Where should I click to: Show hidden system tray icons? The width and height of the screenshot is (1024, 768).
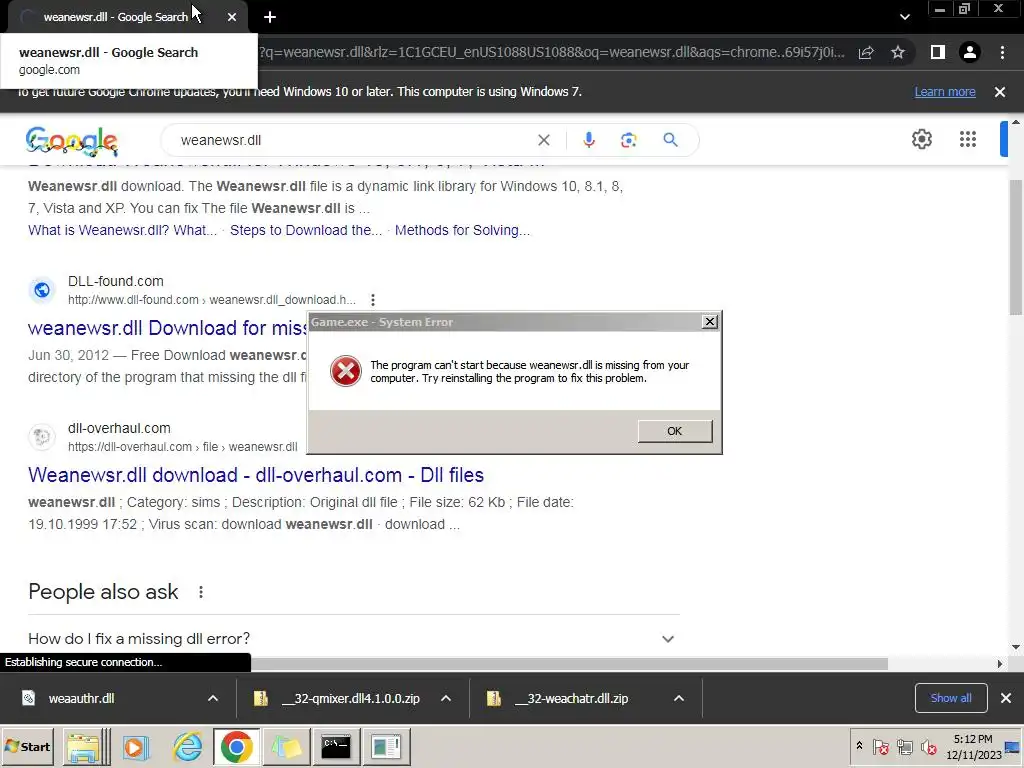pos(859,746)
